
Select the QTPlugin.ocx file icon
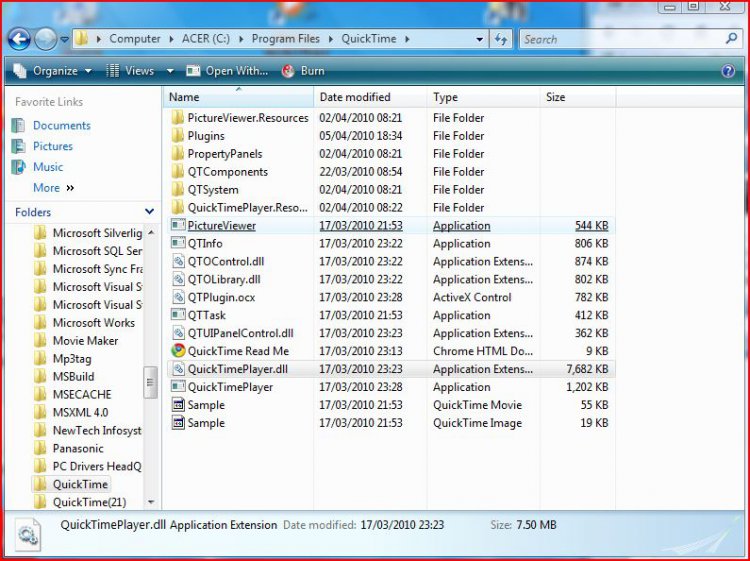click(x=178, y=297)
